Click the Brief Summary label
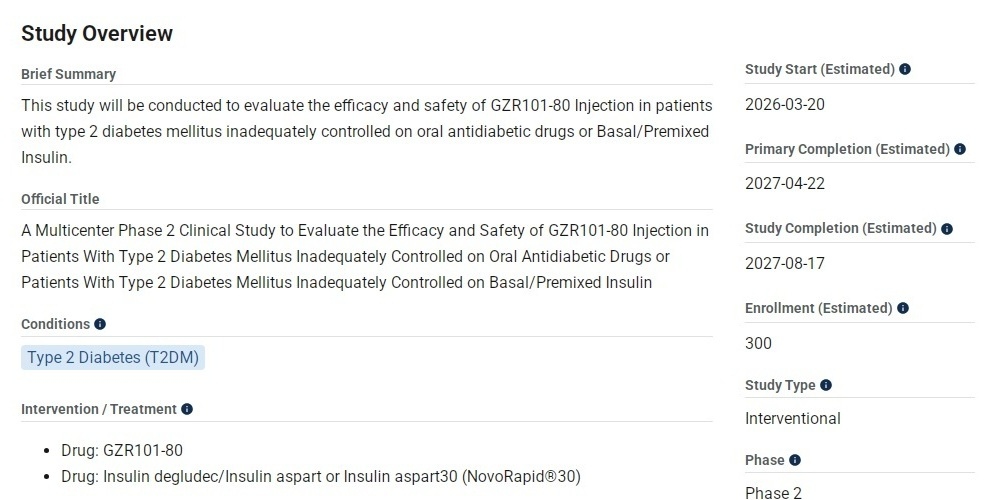 pyautogui.click(x=68, y=74)
